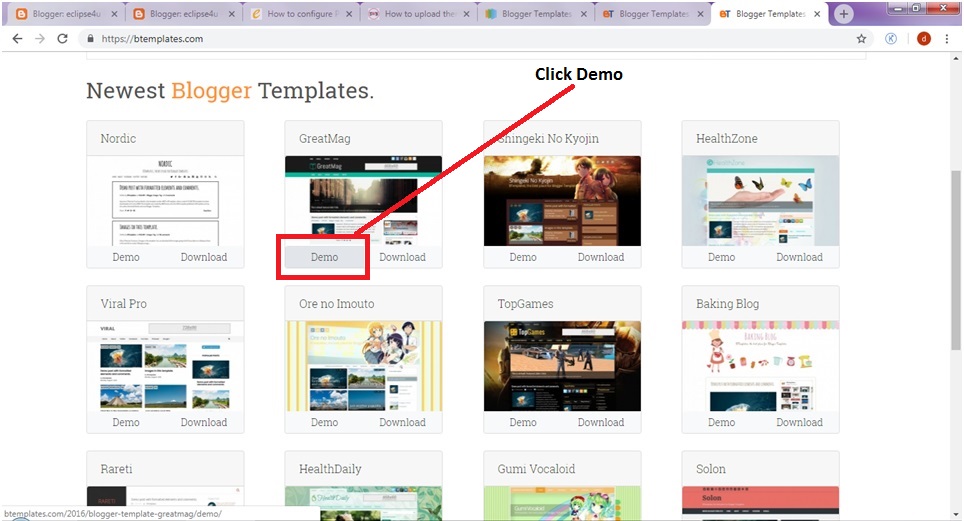Download the GreatMag template
The image size is (964, 521).
403,257
